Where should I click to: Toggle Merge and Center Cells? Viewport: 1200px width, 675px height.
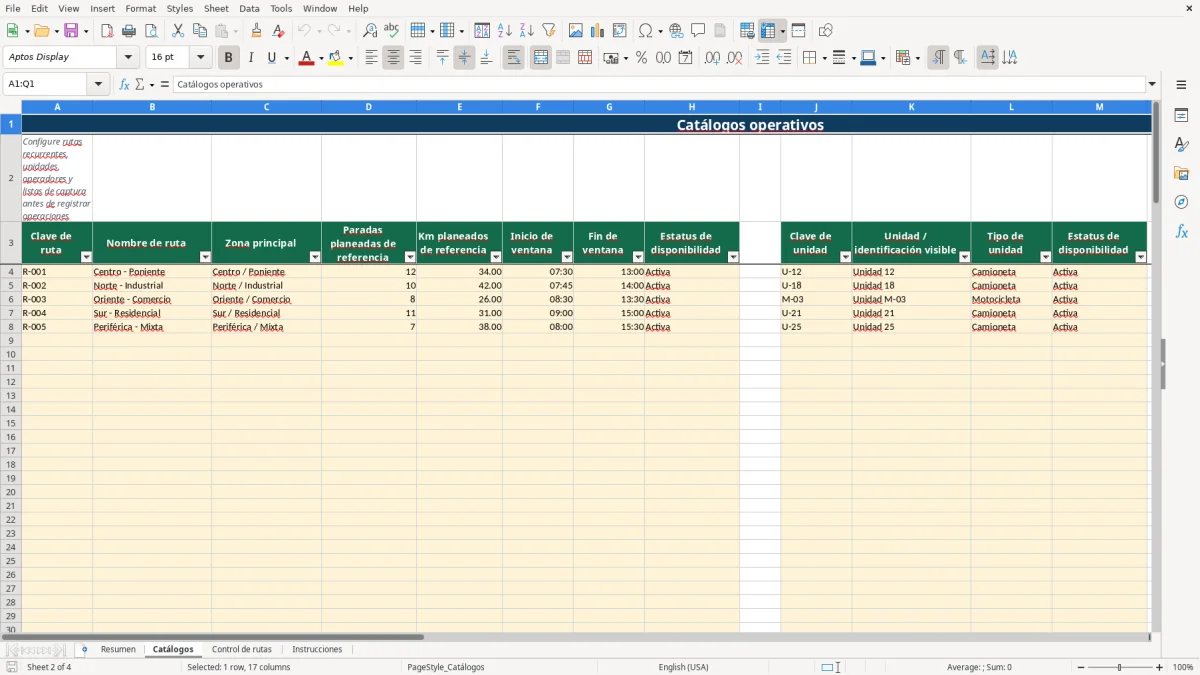click(x=541, y=58)
